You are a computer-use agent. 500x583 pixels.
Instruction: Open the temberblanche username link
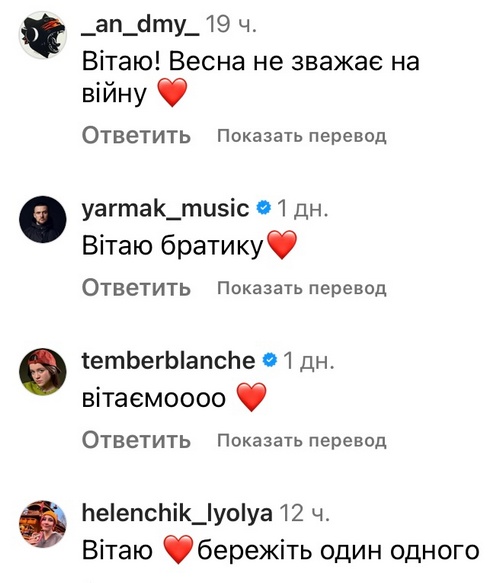pos(168,360)
